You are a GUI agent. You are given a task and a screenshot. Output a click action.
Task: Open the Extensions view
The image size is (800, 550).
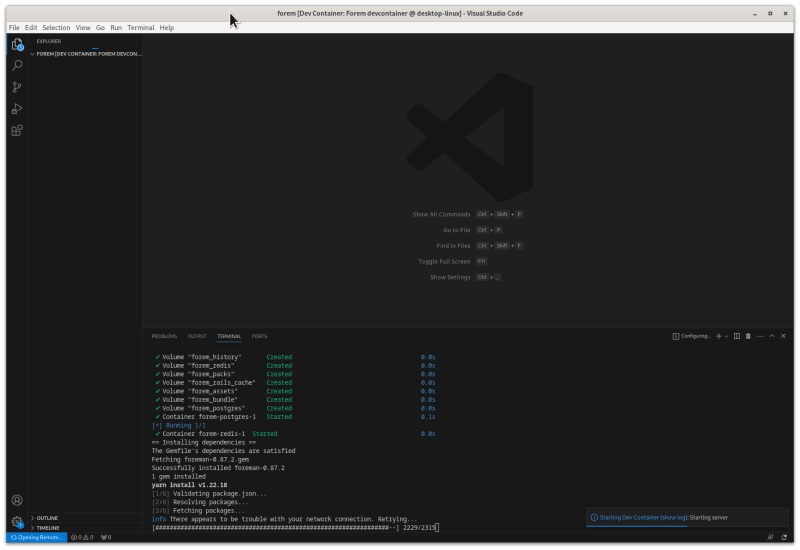[17, 131]
